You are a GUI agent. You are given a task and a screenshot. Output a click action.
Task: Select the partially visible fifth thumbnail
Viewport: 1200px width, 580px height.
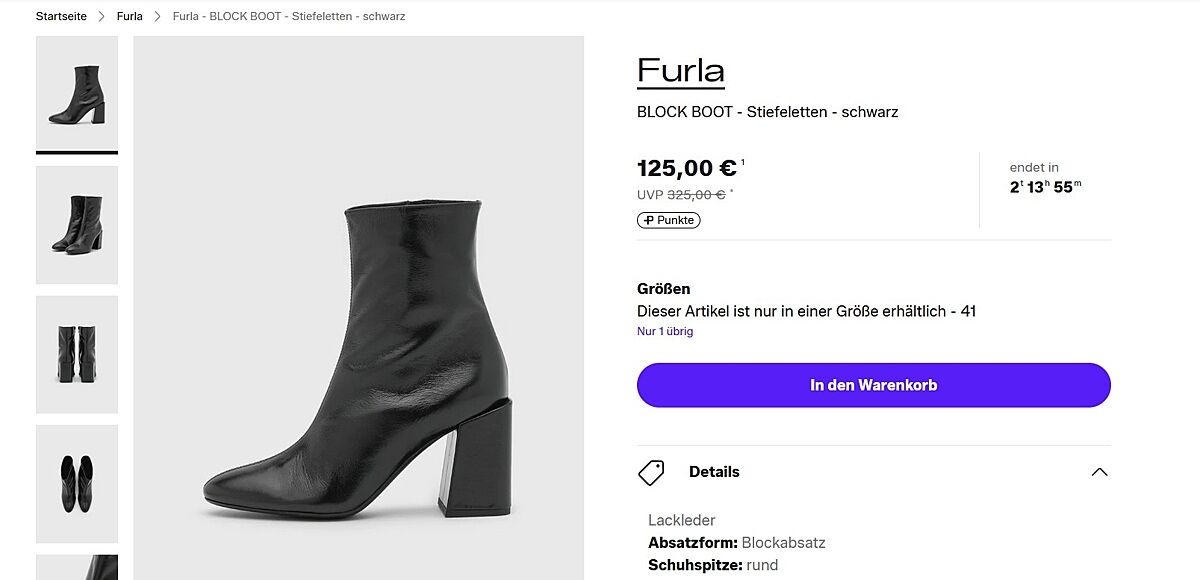[x=77, y=567]
